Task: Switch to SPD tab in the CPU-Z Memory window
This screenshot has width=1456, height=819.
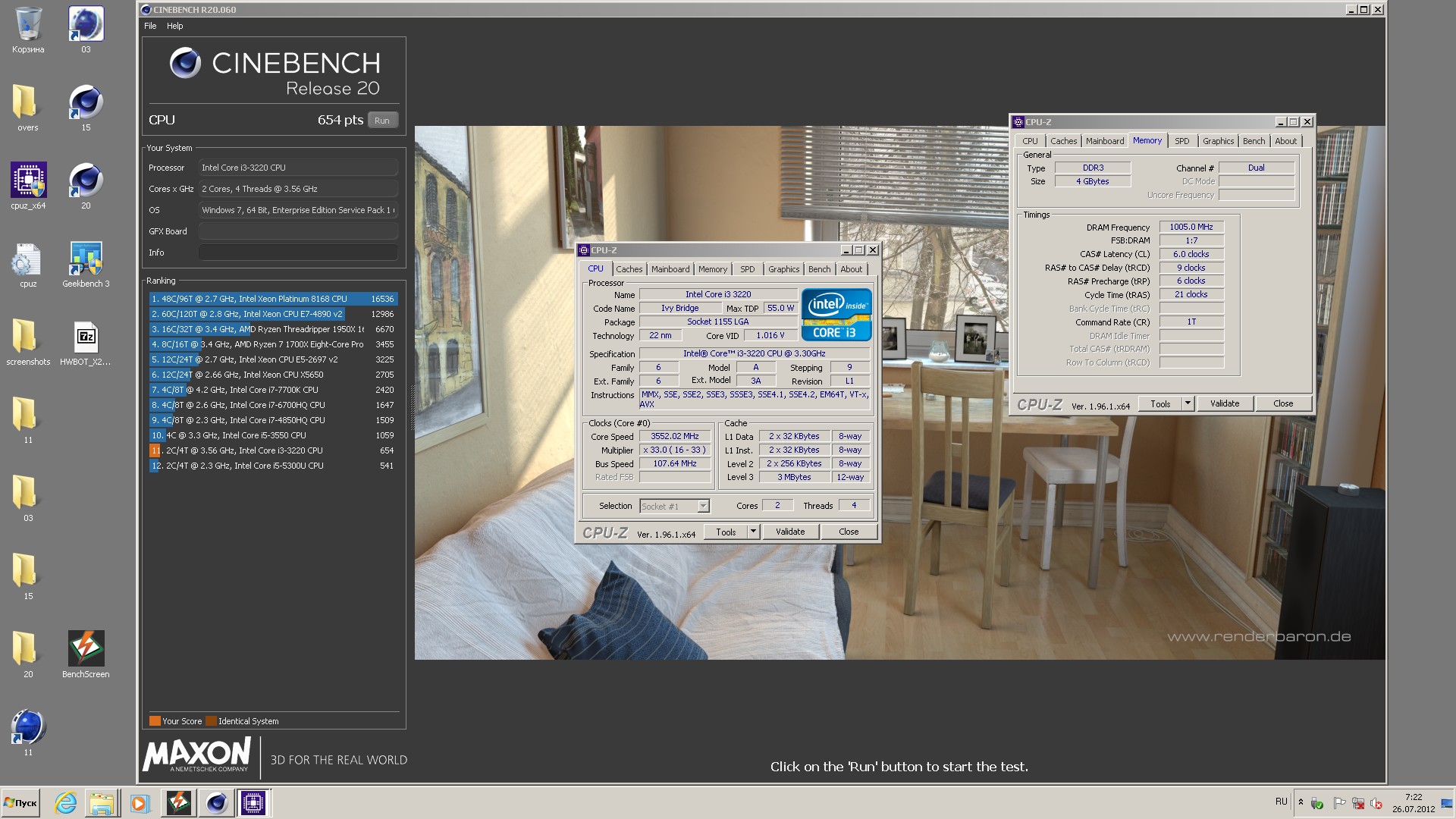Action: coord(1182,141)
